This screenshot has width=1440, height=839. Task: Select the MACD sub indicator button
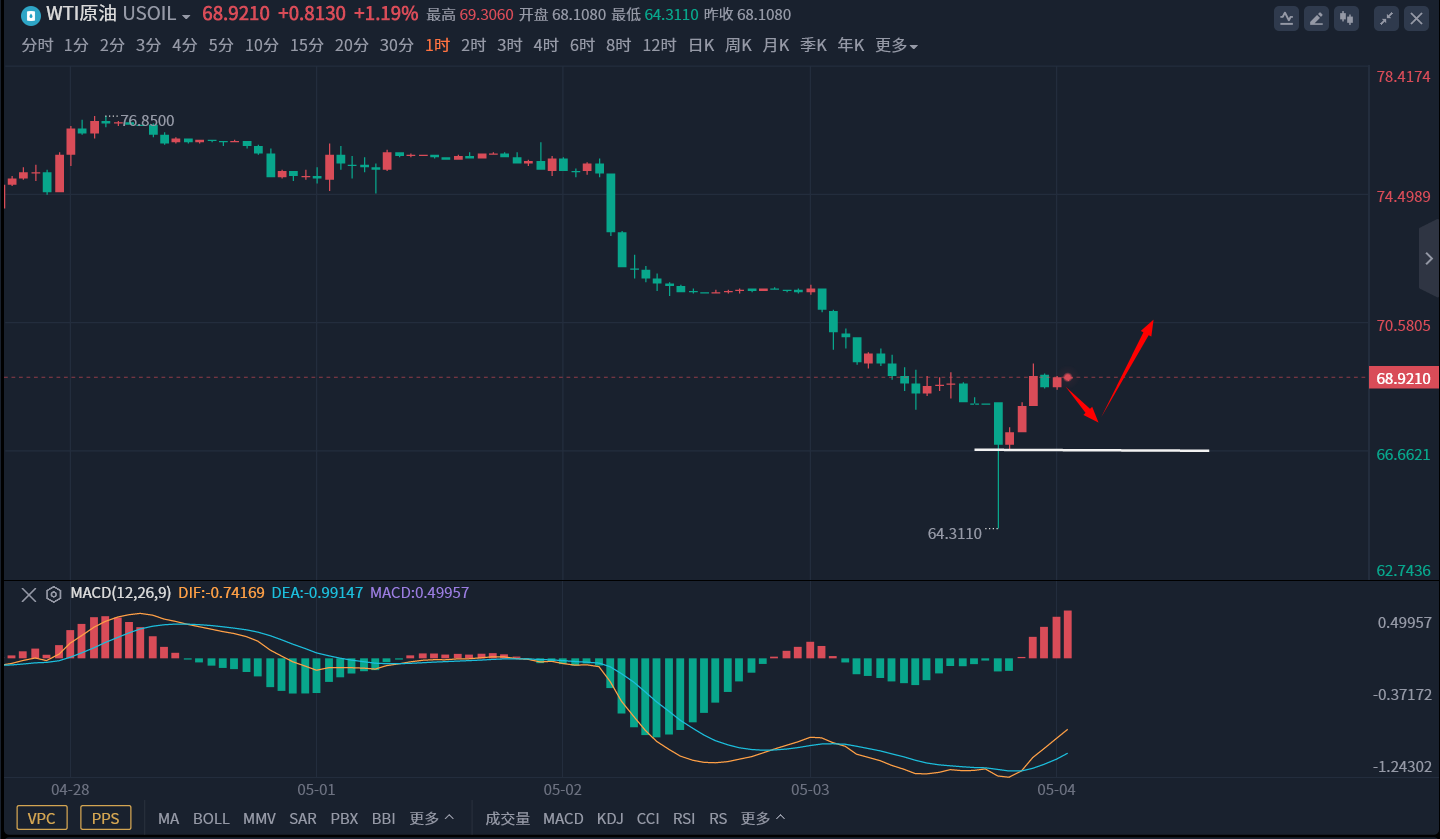563,818
